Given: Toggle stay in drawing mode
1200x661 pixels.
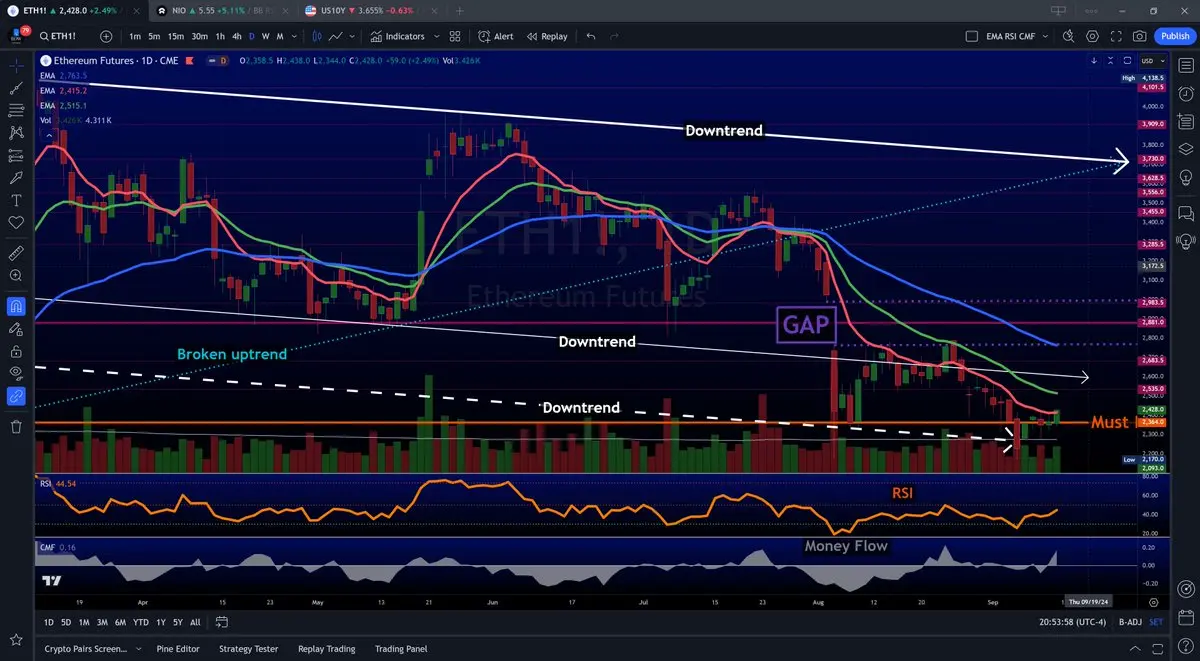Looking at the screenshot, I should [16, 328].
